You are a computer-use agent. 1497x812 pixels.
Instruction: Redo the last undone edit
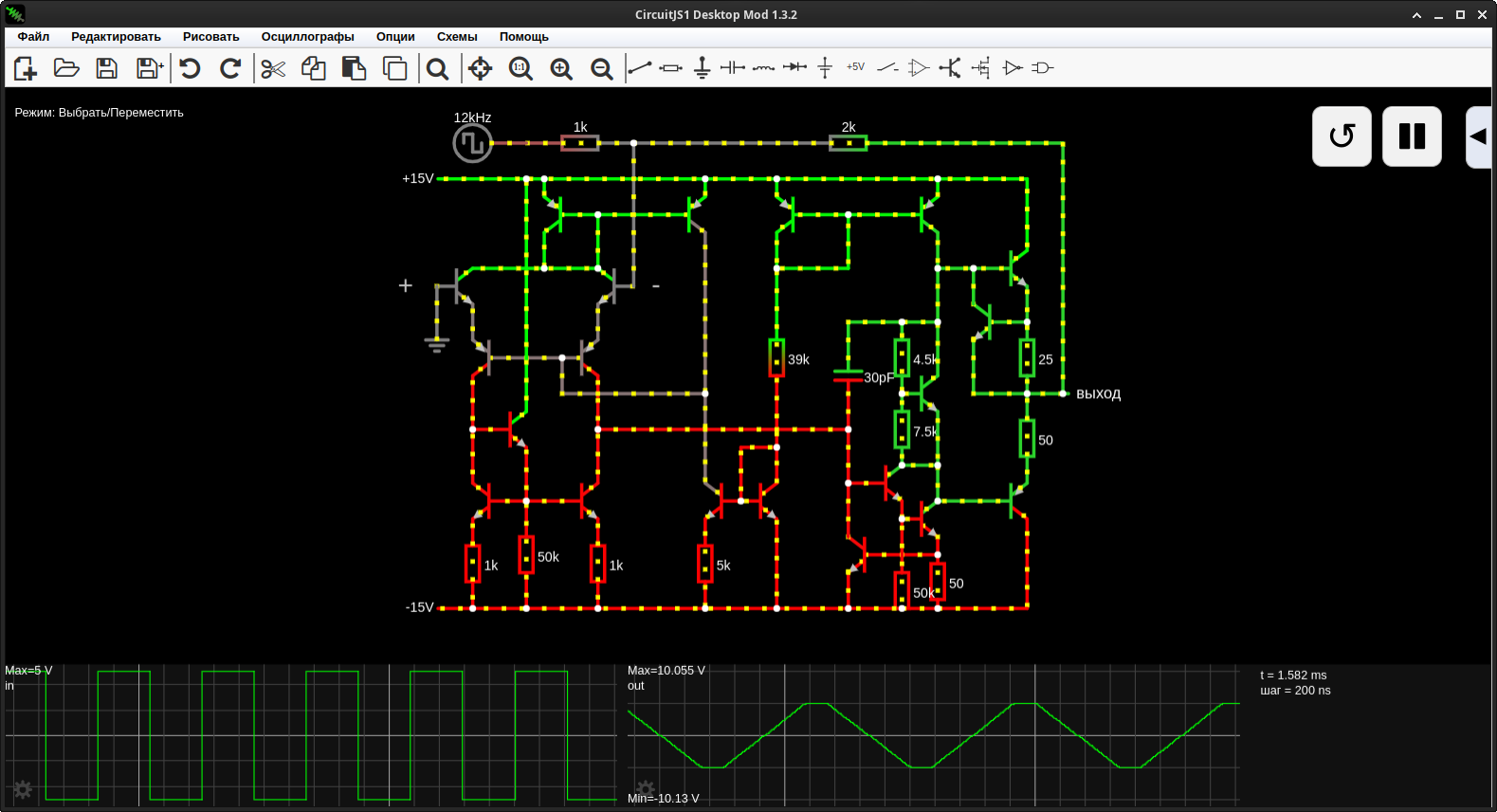(230, 68)
